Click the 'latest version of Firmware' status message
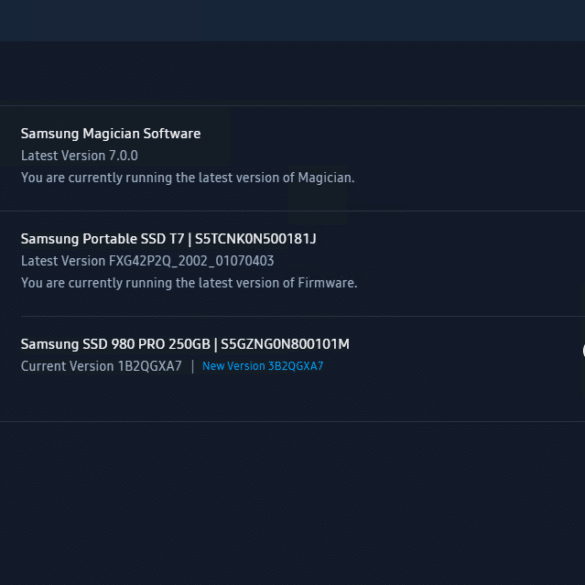Image resolution: width=585 pixels, height=585 pixels. [x=189, y=283]
